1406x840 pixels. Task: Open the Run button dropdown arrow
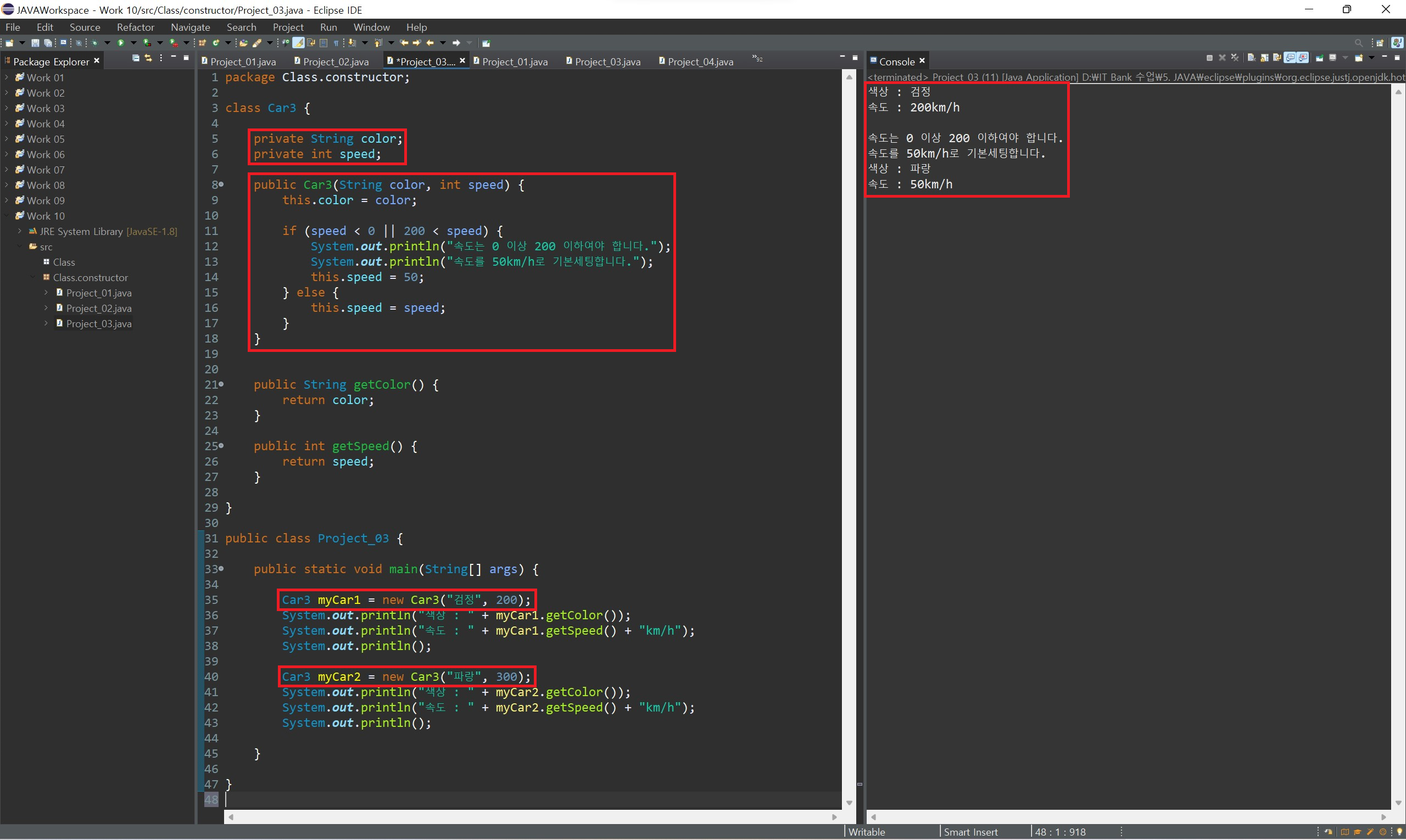(x=133, y=43)
